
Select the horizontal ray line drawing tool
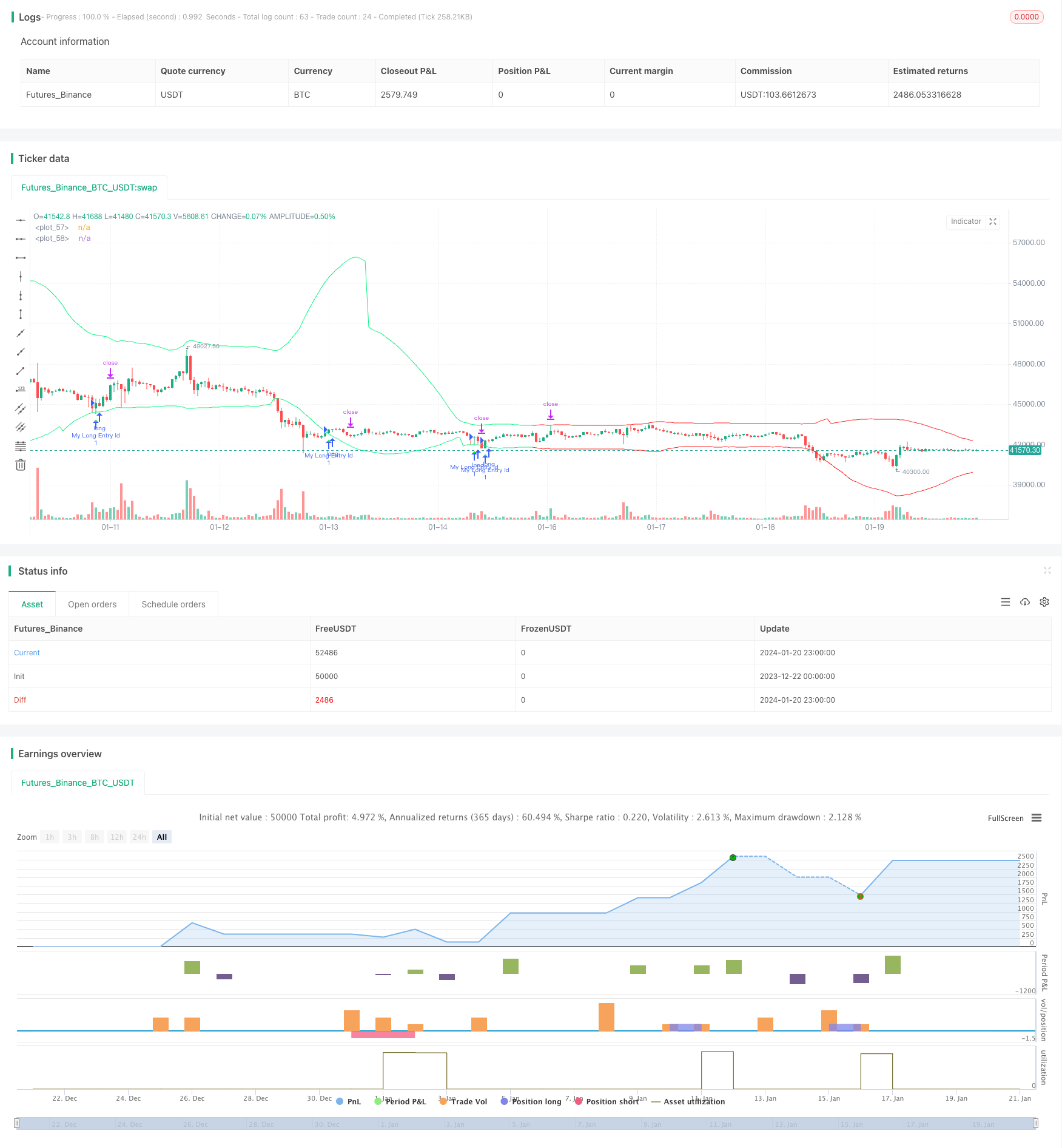21,239
